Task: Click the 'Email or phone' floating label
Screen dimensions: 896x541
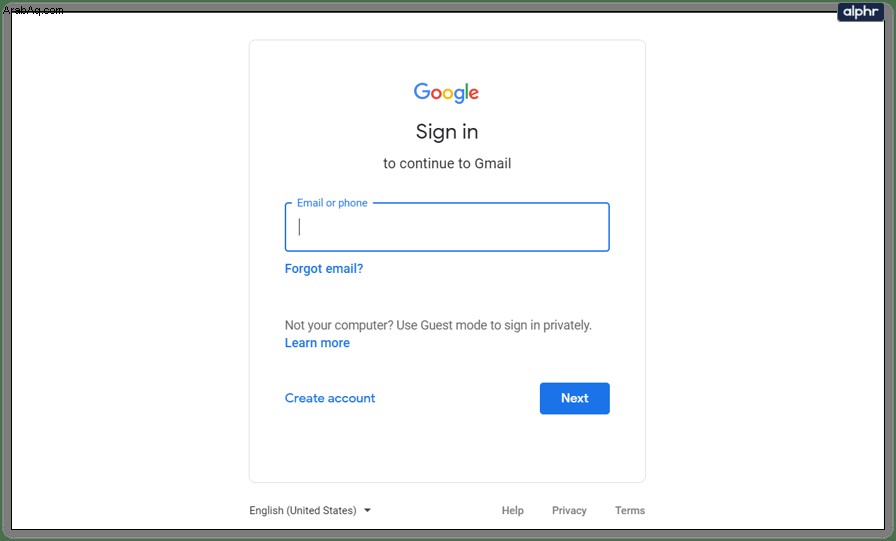Action: [x=332, y=203]
